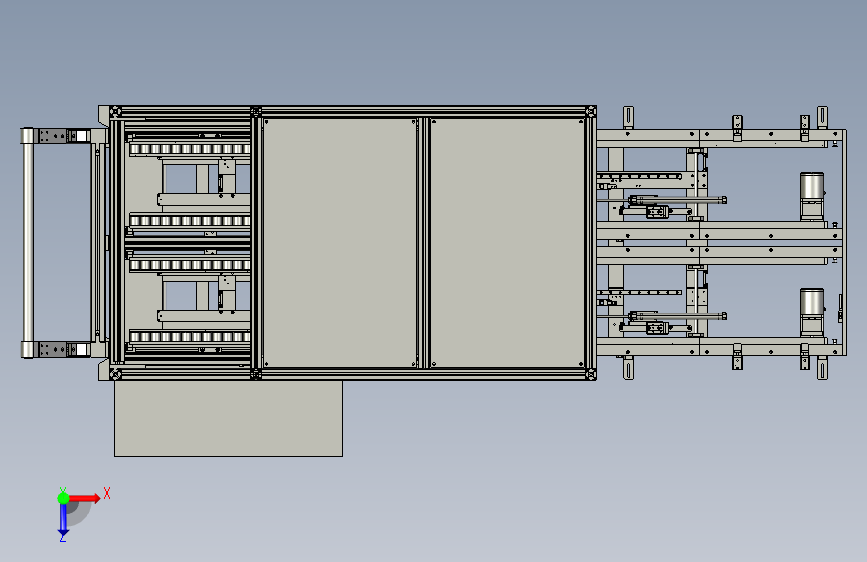Select the lower pneumatic cylinder rod assembly
Image resolution: width=867 pixels, height=562 pixels.
pyautogui.click(x=677, y=316)
